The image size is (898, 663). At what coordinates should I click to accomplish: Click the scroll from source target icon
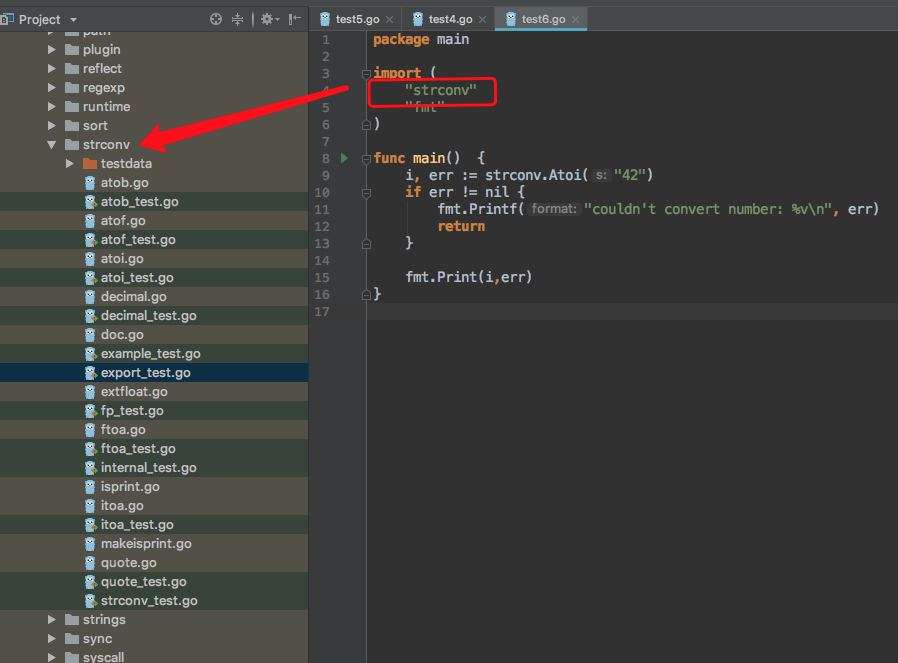(x=216, y=19)
